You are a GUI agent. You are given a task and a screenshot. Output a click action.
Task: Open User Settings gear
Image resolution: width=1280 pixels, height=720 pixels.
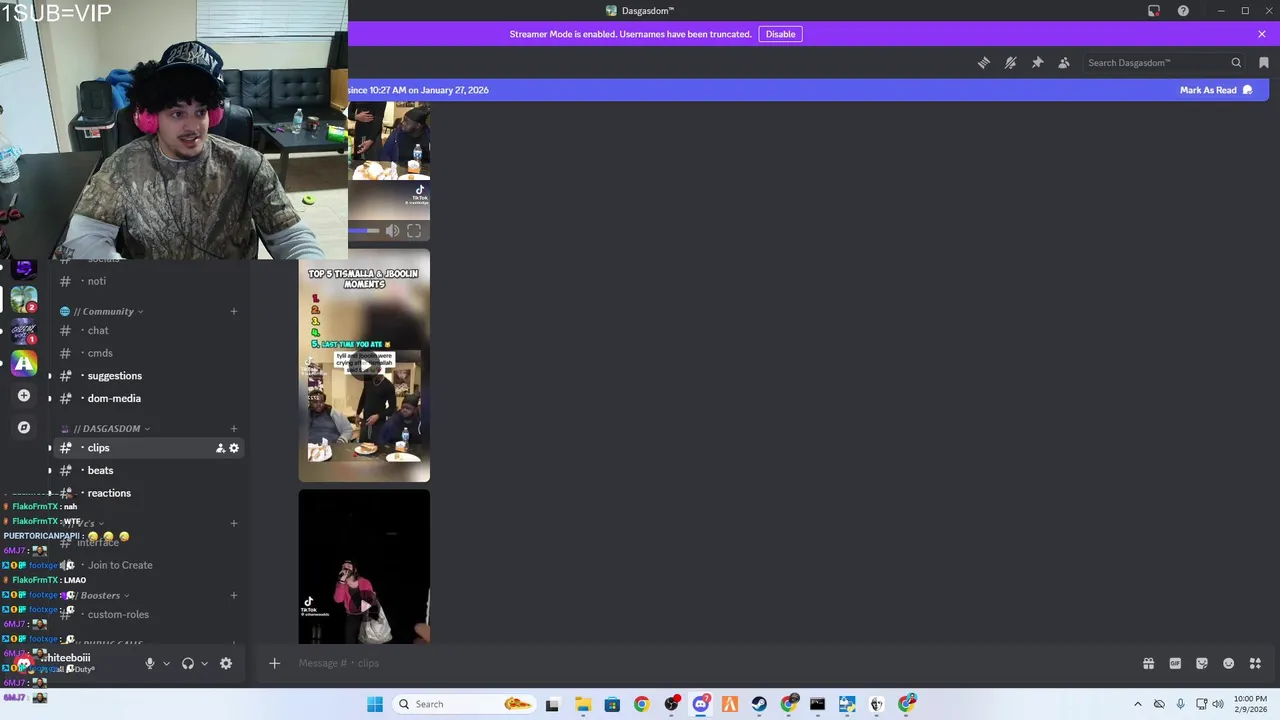tap(226, 663)
